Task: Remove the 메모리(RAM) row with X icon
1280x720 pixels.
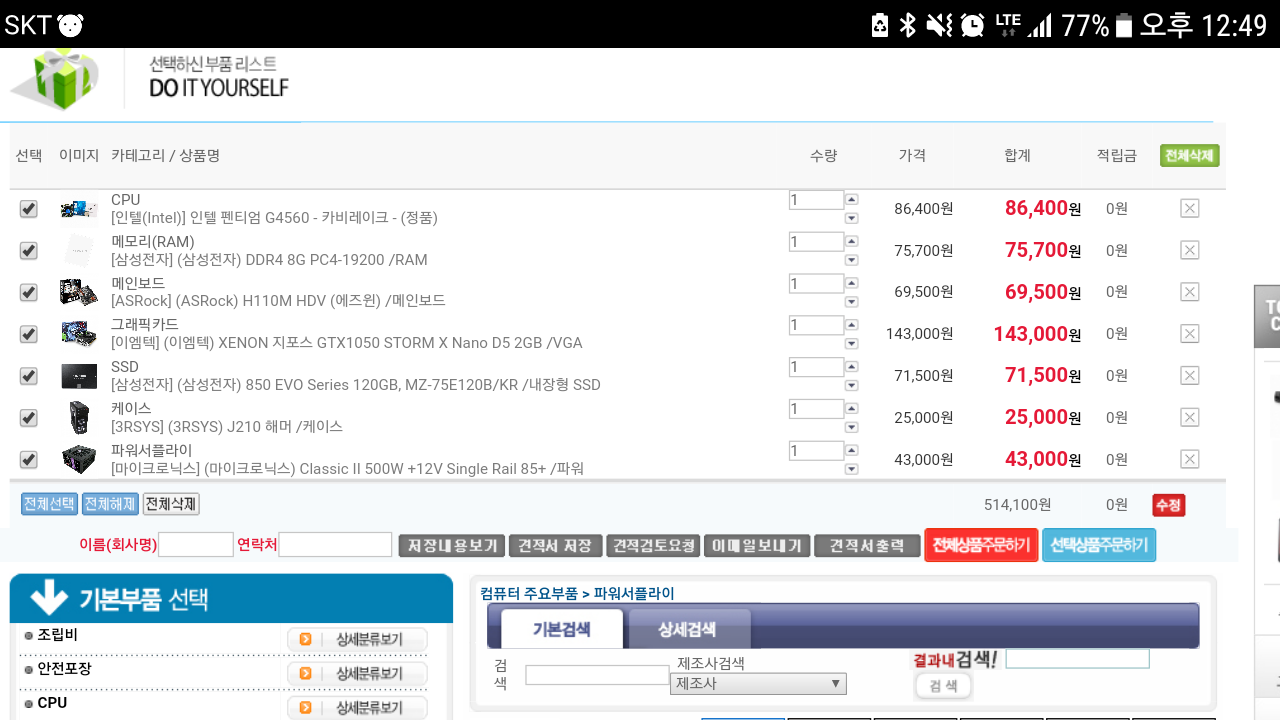Action: (x=1189, y=250)
